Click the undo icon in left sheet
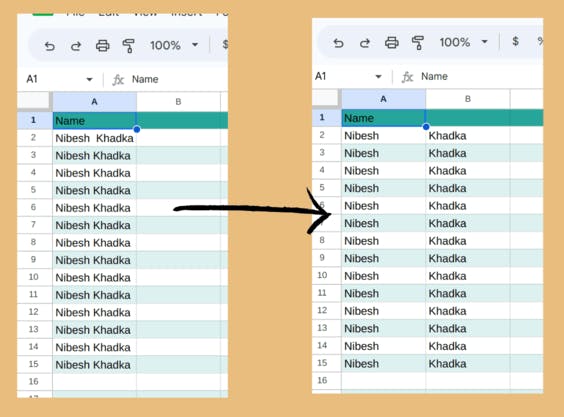 (50, 46)
